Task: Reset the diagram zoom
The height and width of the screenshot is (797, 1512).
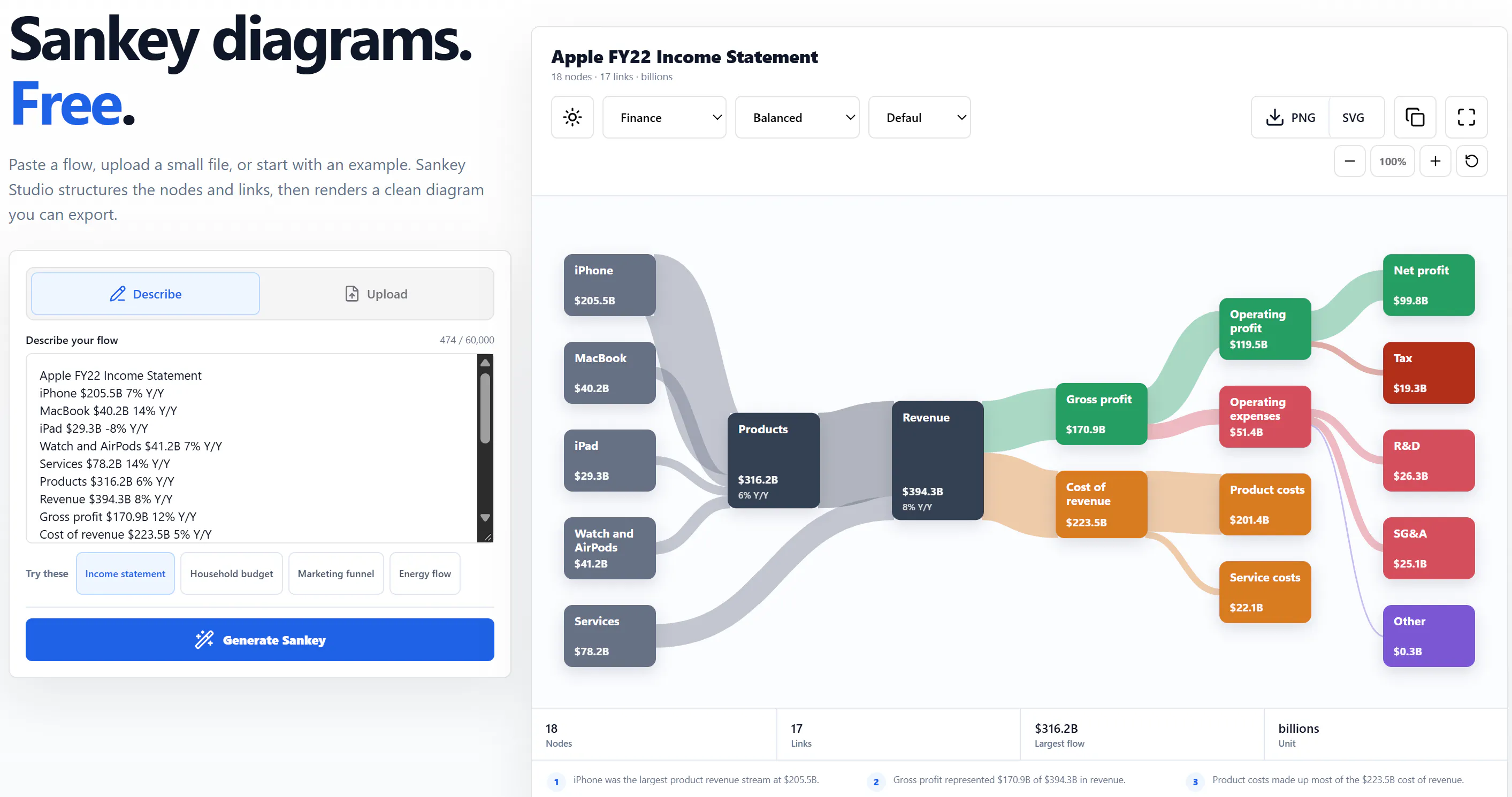Action: (1471, 162)
